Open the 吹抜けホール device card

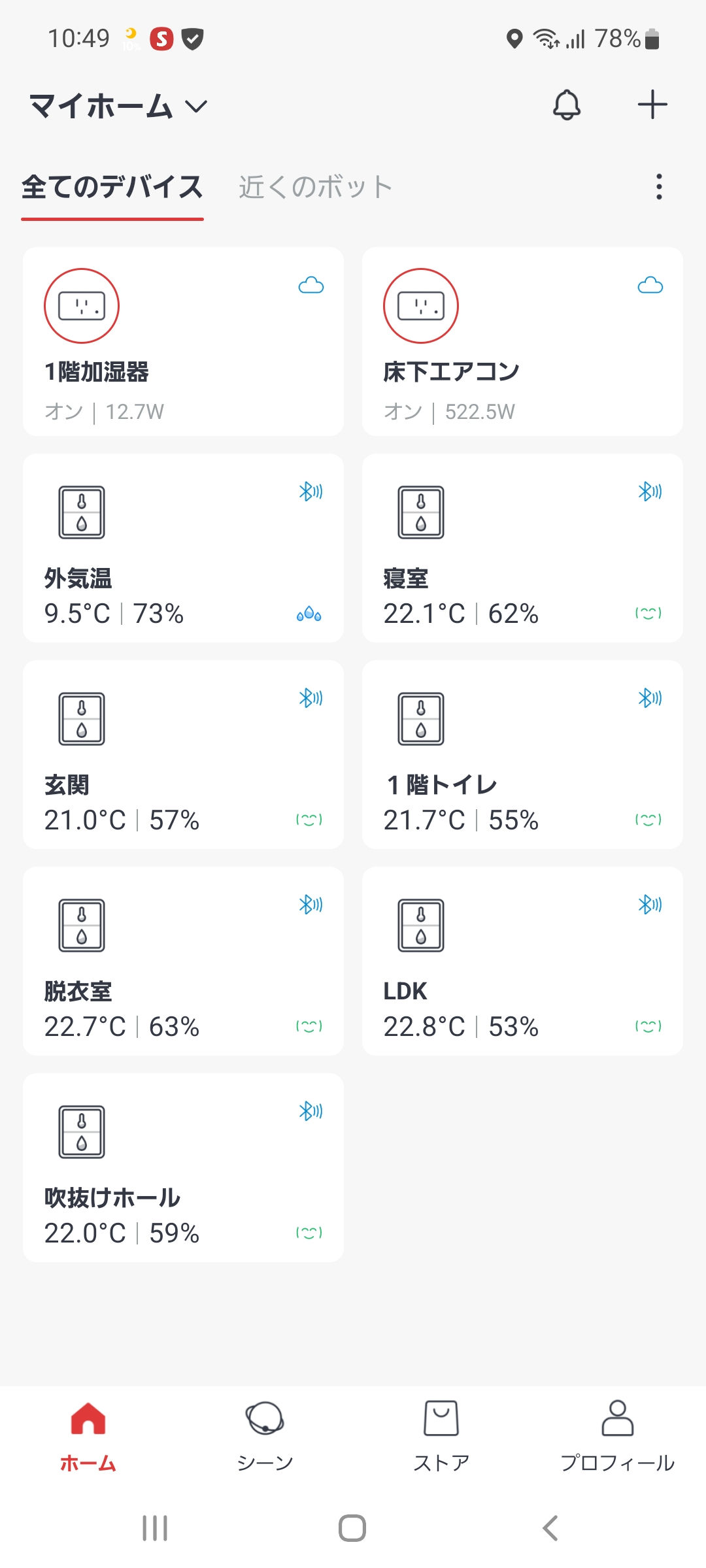(183, 1167)
